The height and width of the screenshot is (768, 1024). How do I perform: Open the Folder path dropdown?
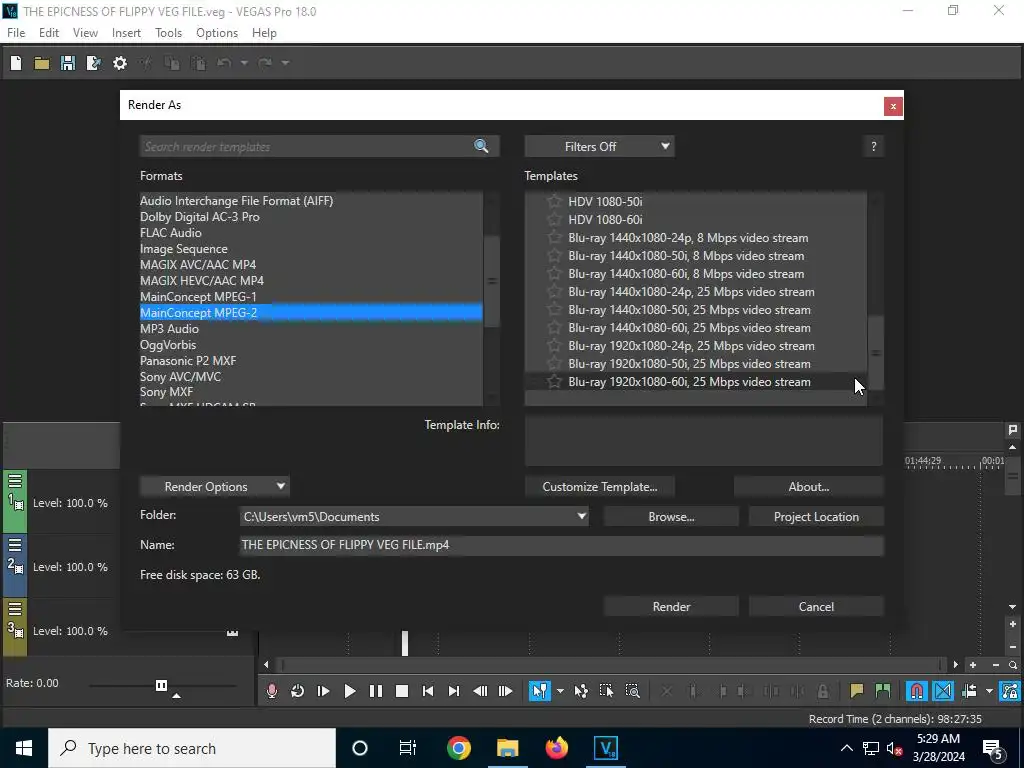point(581,517)
